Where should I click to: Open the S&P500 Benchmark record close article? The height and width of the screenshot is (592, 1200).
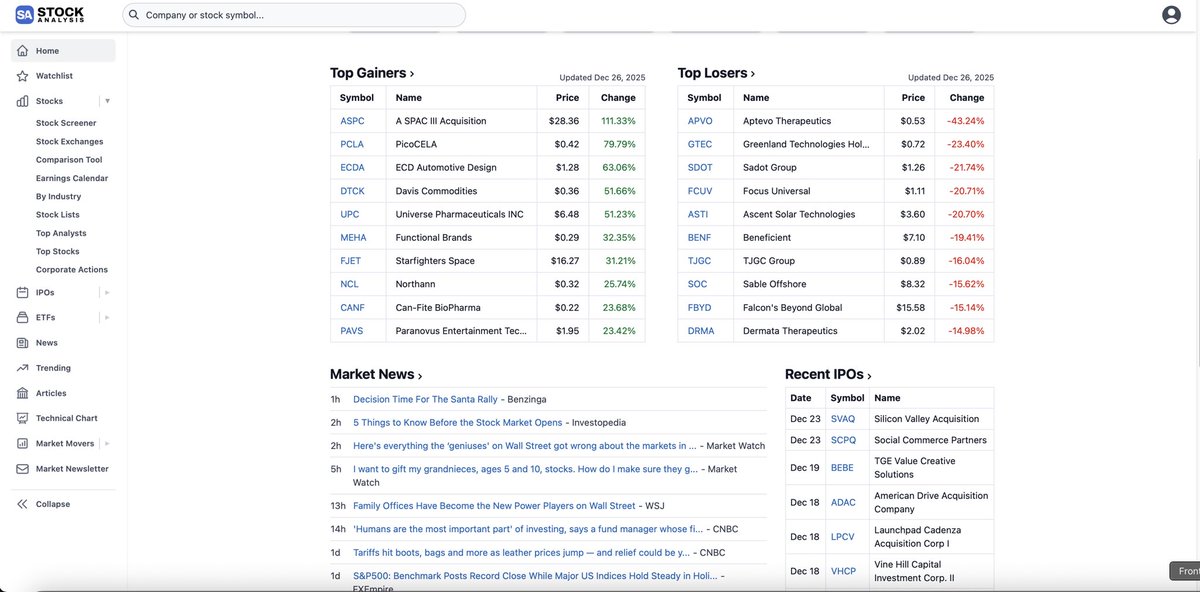click(535, 576)
